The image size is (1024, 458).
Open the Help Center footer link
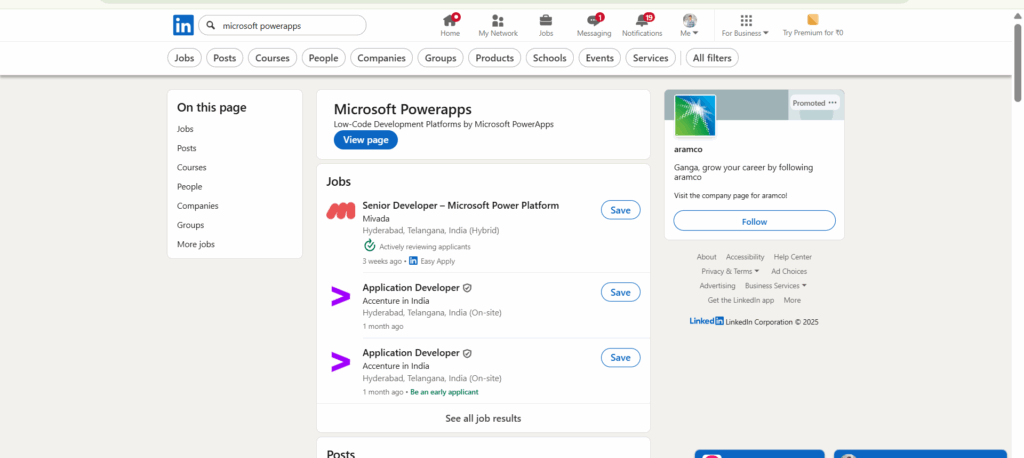(x=793, y=257)
